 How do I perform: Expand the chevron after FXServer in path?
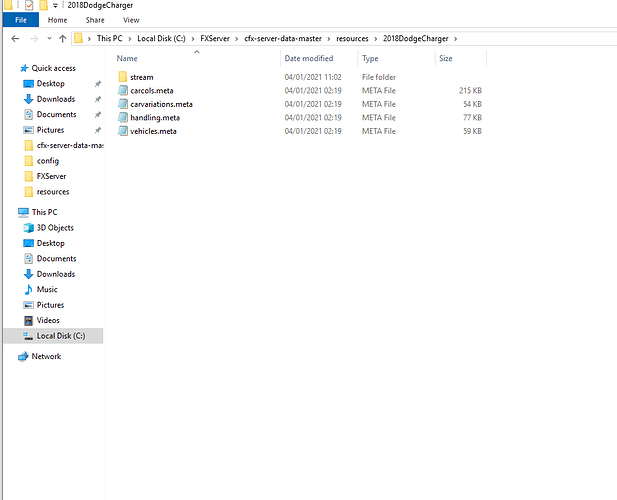coord(237,39)
